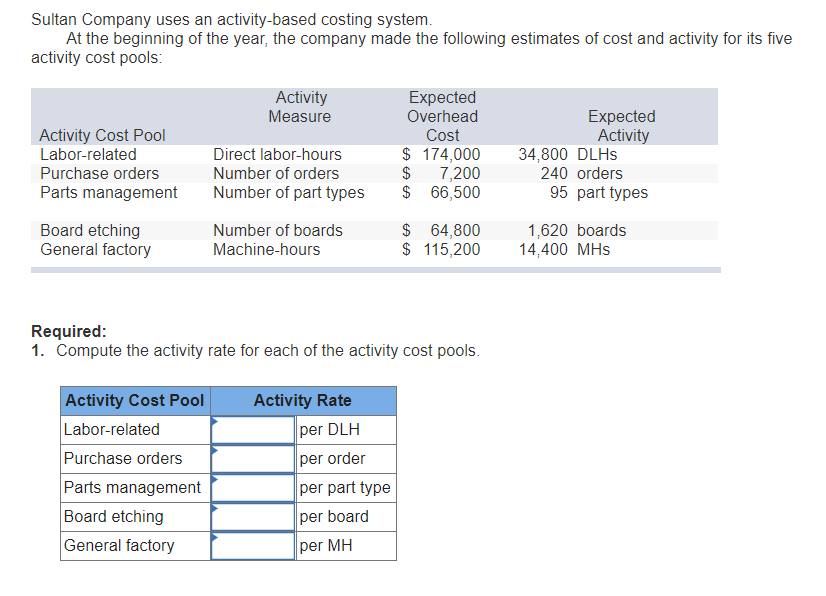Select the Activity Cost Pool column header
This screenshot has height=596, width=826.
coord(135,400)
